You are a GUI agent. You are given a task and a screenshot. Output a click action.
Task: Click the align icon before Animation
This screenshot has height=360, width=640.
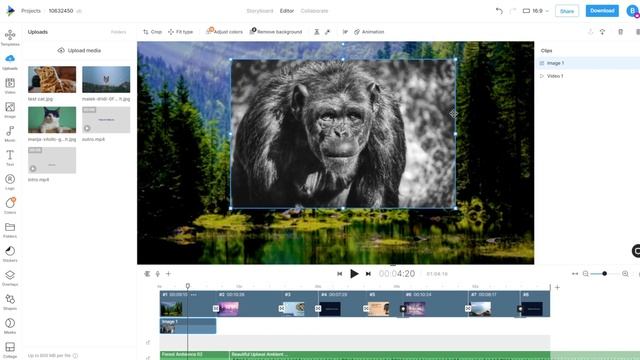coord(345,32)
